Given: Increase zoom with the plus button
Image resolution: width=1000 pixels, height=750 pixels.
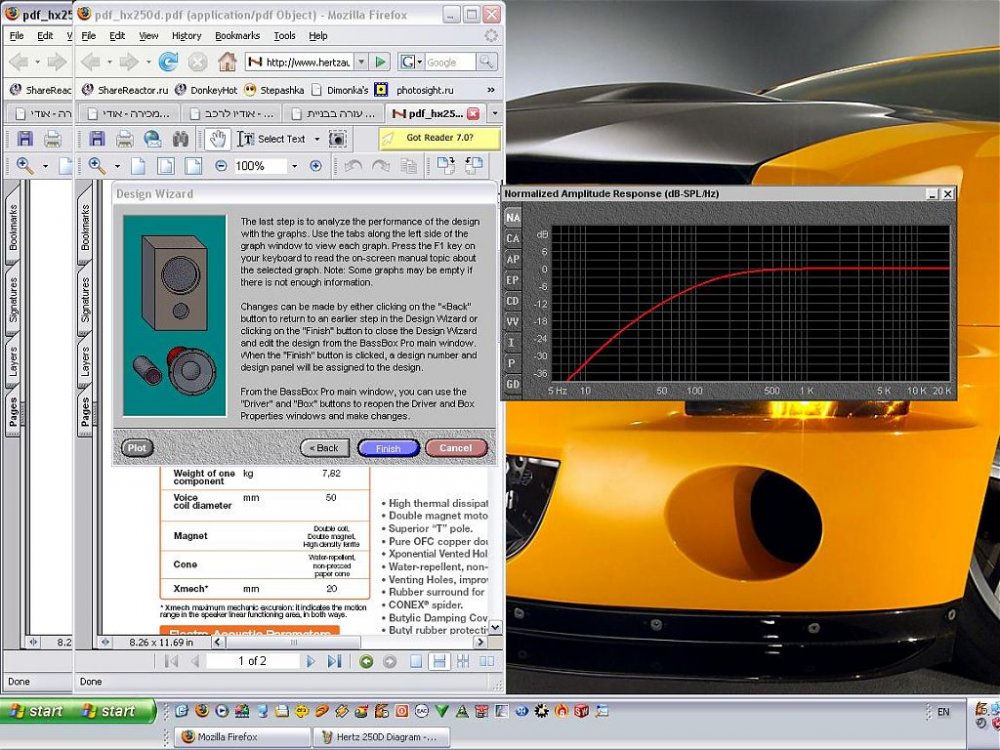Looking at the screenshot, I should point(316,166).
